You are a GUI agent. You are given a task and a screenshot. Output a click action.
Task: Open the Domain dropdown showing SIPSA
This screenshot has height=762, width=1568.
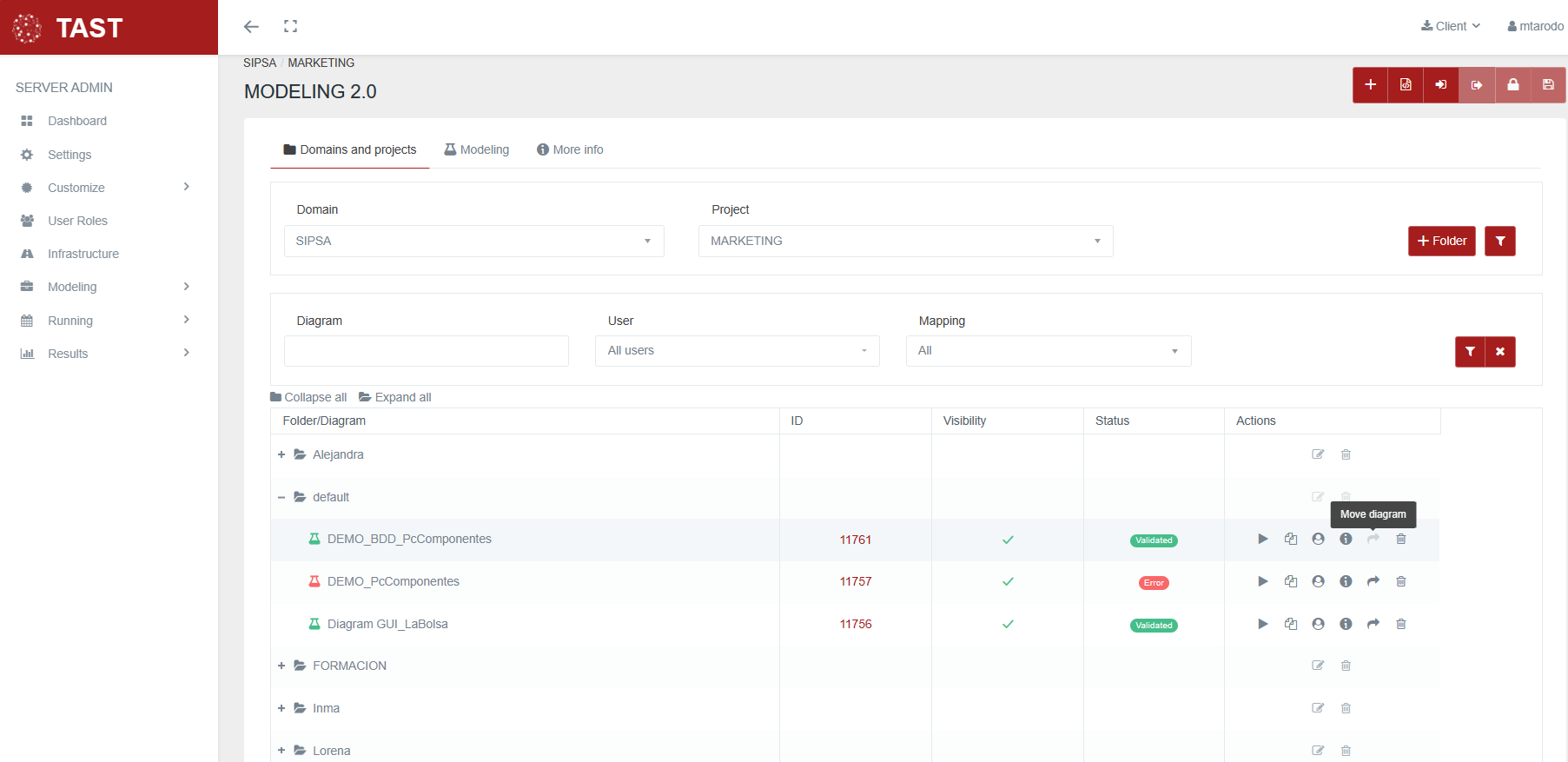pyautogui.click(x=473, y=241)
